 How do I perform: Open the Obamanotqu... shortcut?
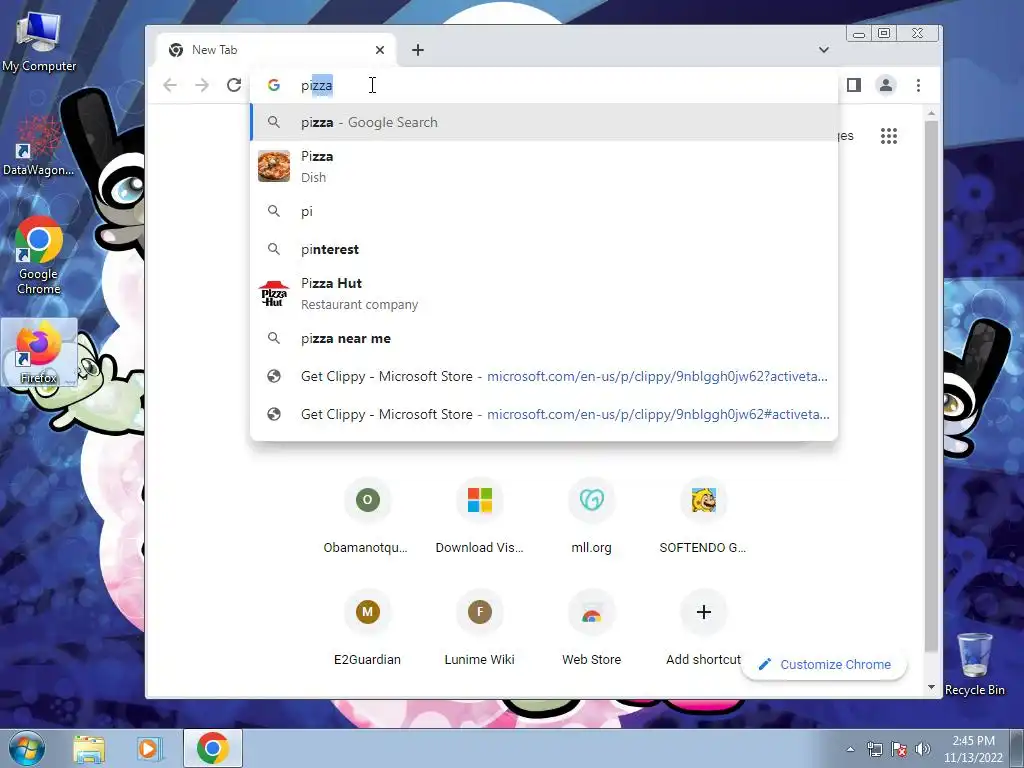coord(367,516)
